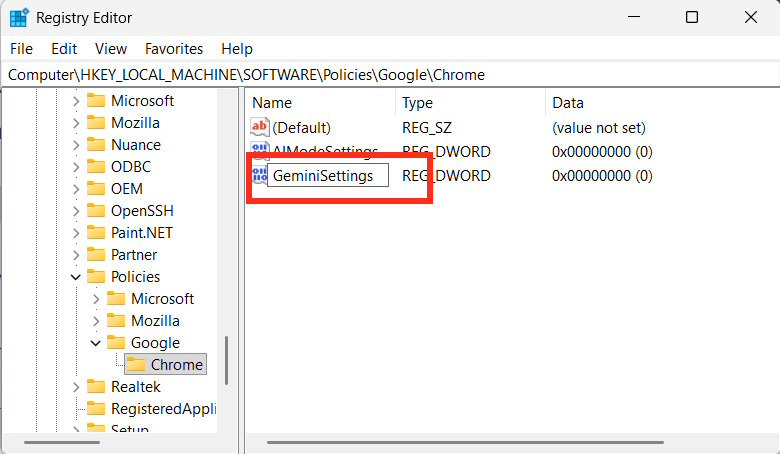Click the tree pane horizontal scrollbar
Image resolution: width=780 pixels, height=454 pixels.
[x=62, y=442]
